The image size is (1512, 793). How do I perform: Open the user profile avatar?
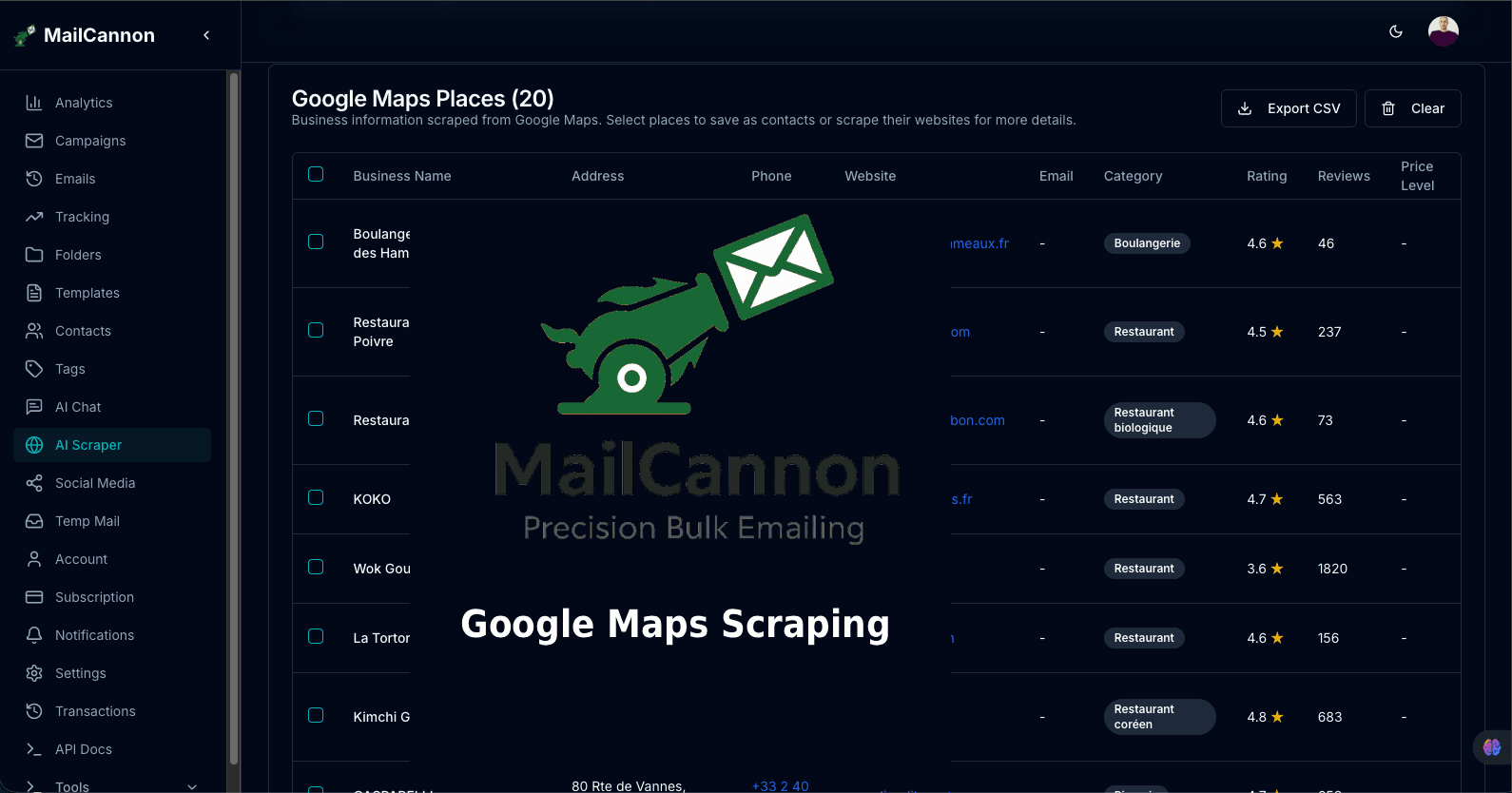pos(1444,31)
